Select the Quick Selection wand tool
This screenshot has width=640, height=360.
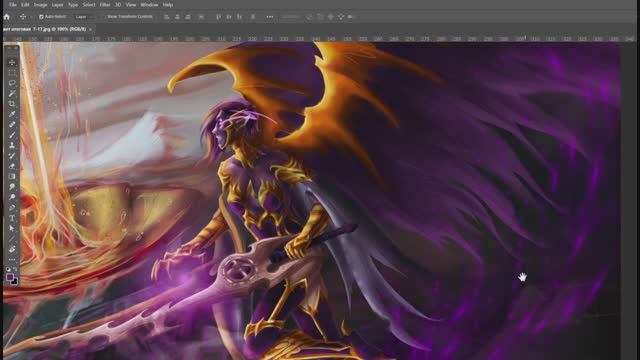12,93
